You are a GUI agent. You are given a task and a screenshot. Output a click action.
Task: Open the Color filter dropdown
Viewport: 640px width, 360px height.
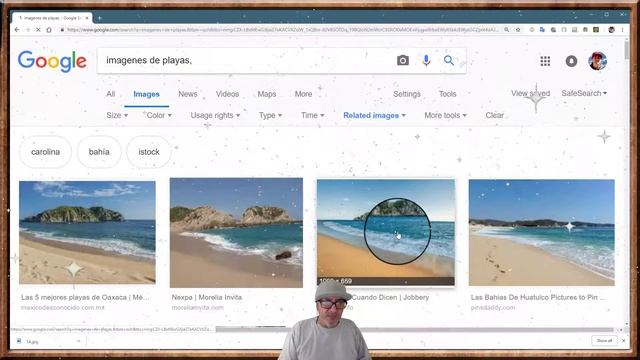pos(159,116)
